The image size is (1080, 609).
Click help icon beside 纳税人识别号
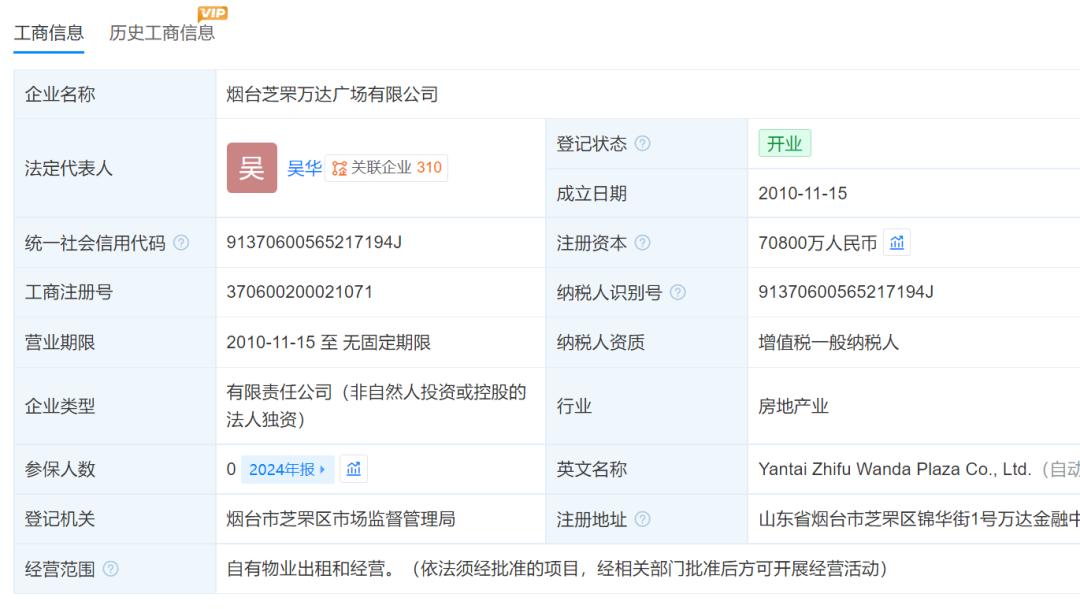point(678,292)
